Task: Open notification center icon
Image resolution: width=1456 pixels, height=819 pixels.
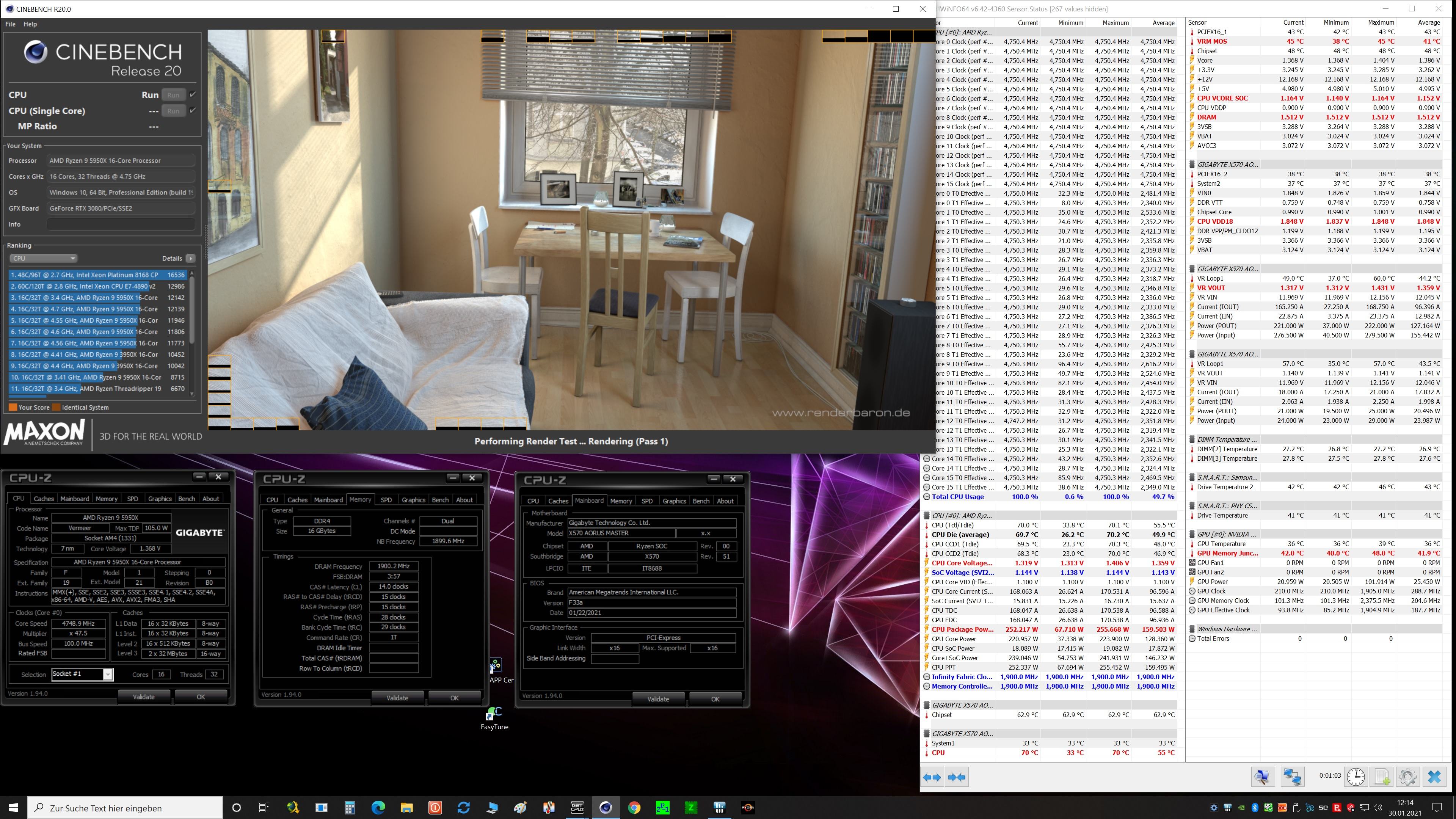Action: (x=1436, y=808)
